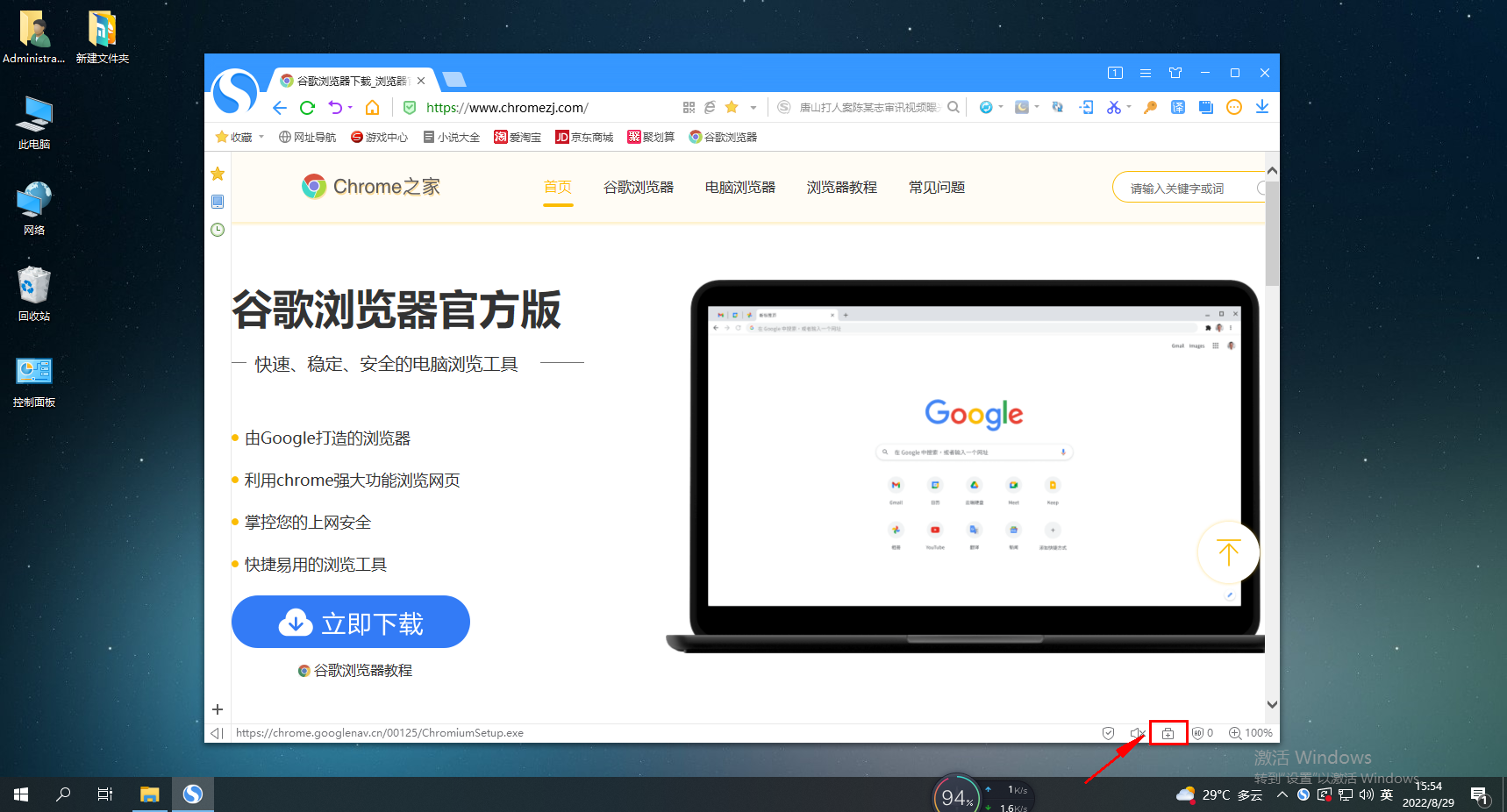Go back with the browser back arrow

[280, 108]
